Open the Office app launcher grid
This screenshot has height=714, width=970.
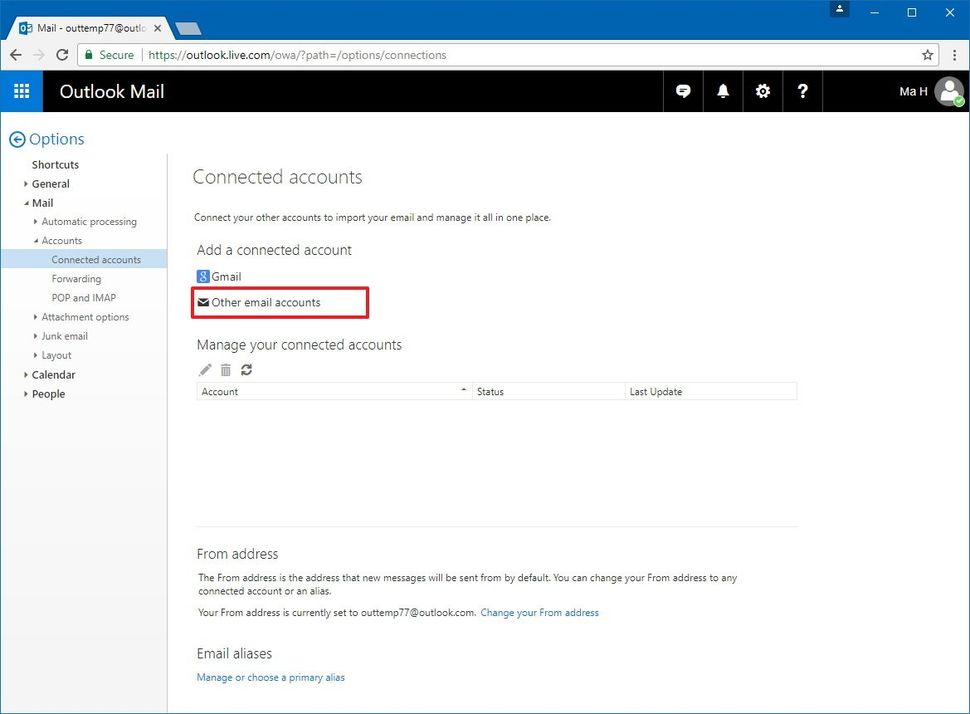pos(21,91)
